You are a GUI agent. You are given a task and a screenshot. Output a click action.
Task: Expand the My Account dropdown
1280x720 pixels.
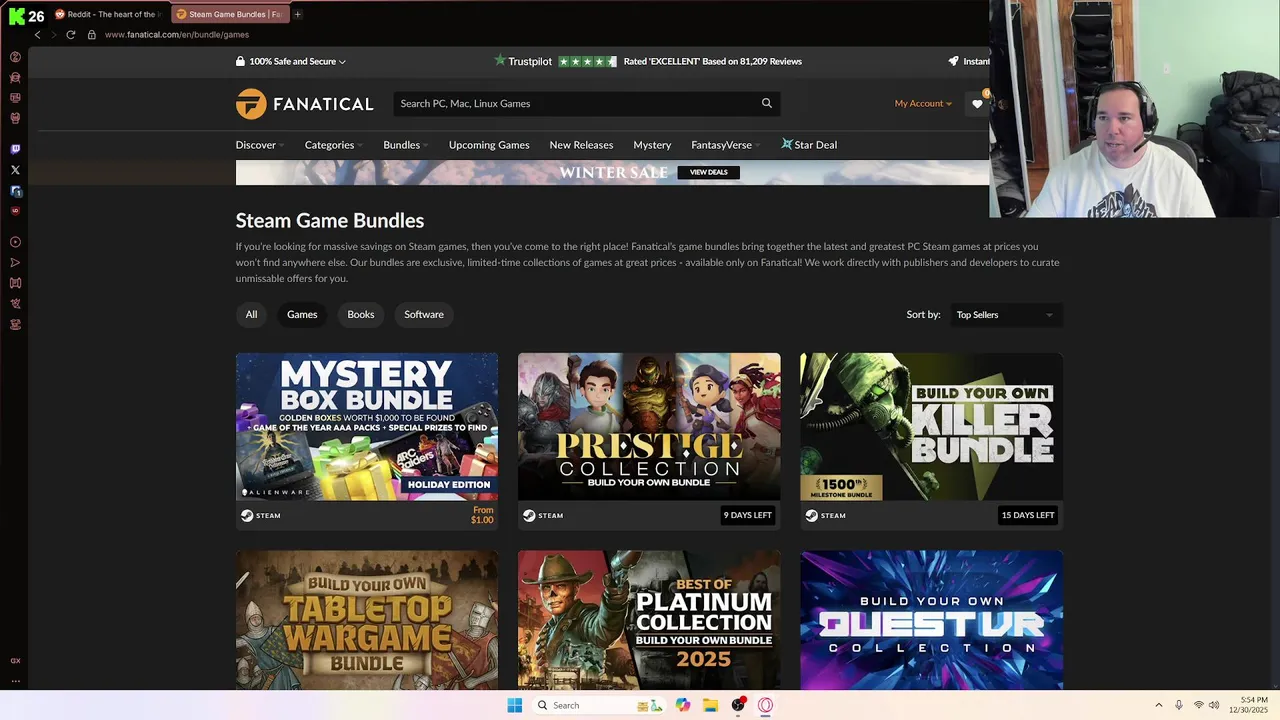pyautogui.click(x=923, y=104)
